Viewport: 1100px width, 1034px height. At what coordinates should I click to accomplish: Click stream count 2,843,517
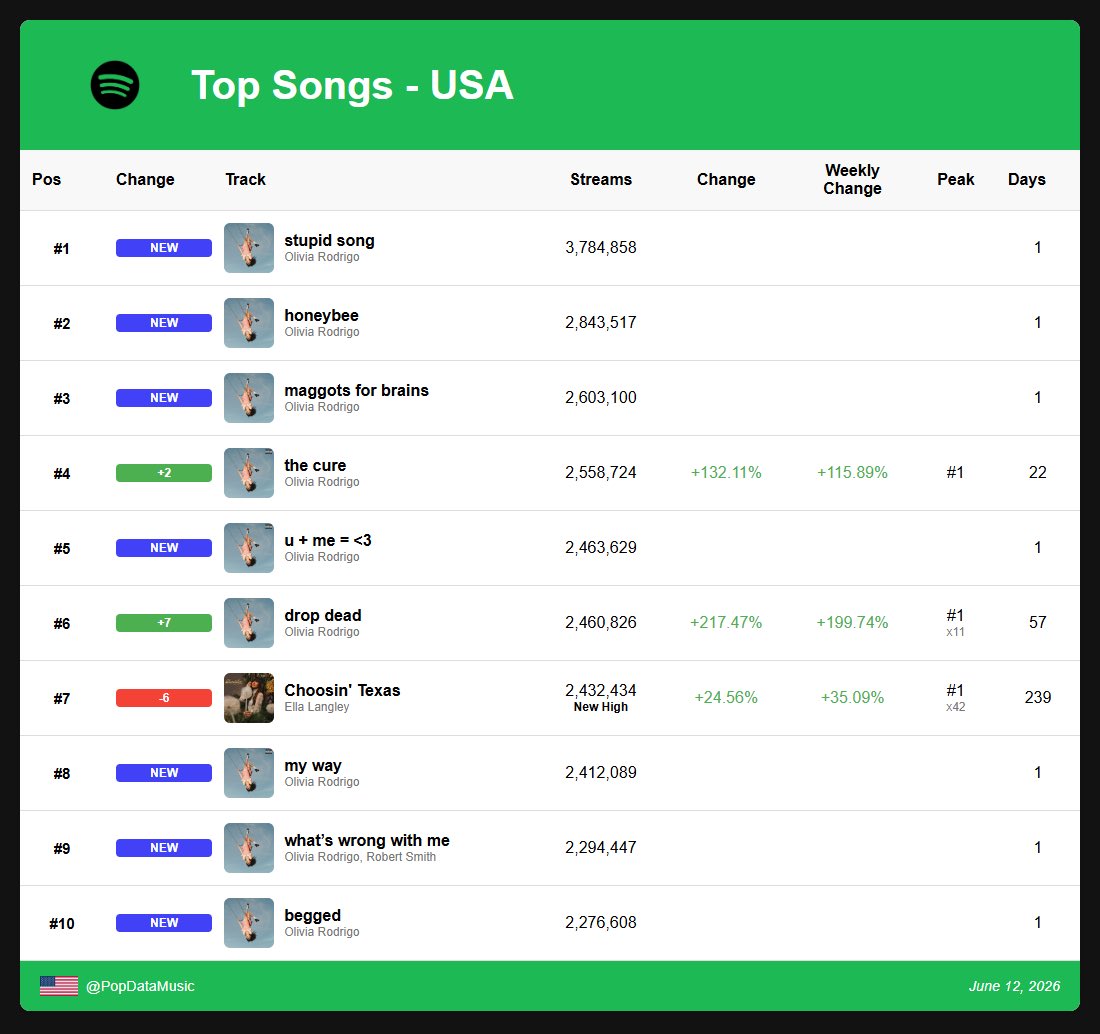(601, 323)
